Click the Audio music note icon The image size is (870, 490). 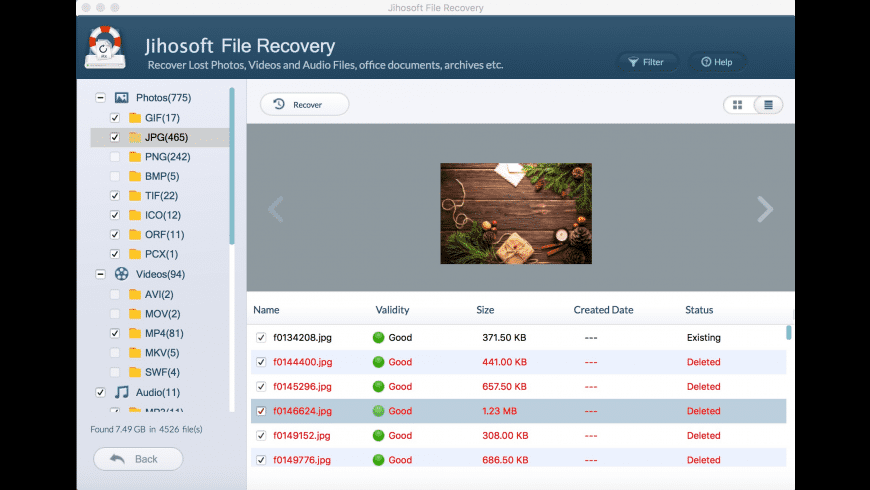pos(122,392)
